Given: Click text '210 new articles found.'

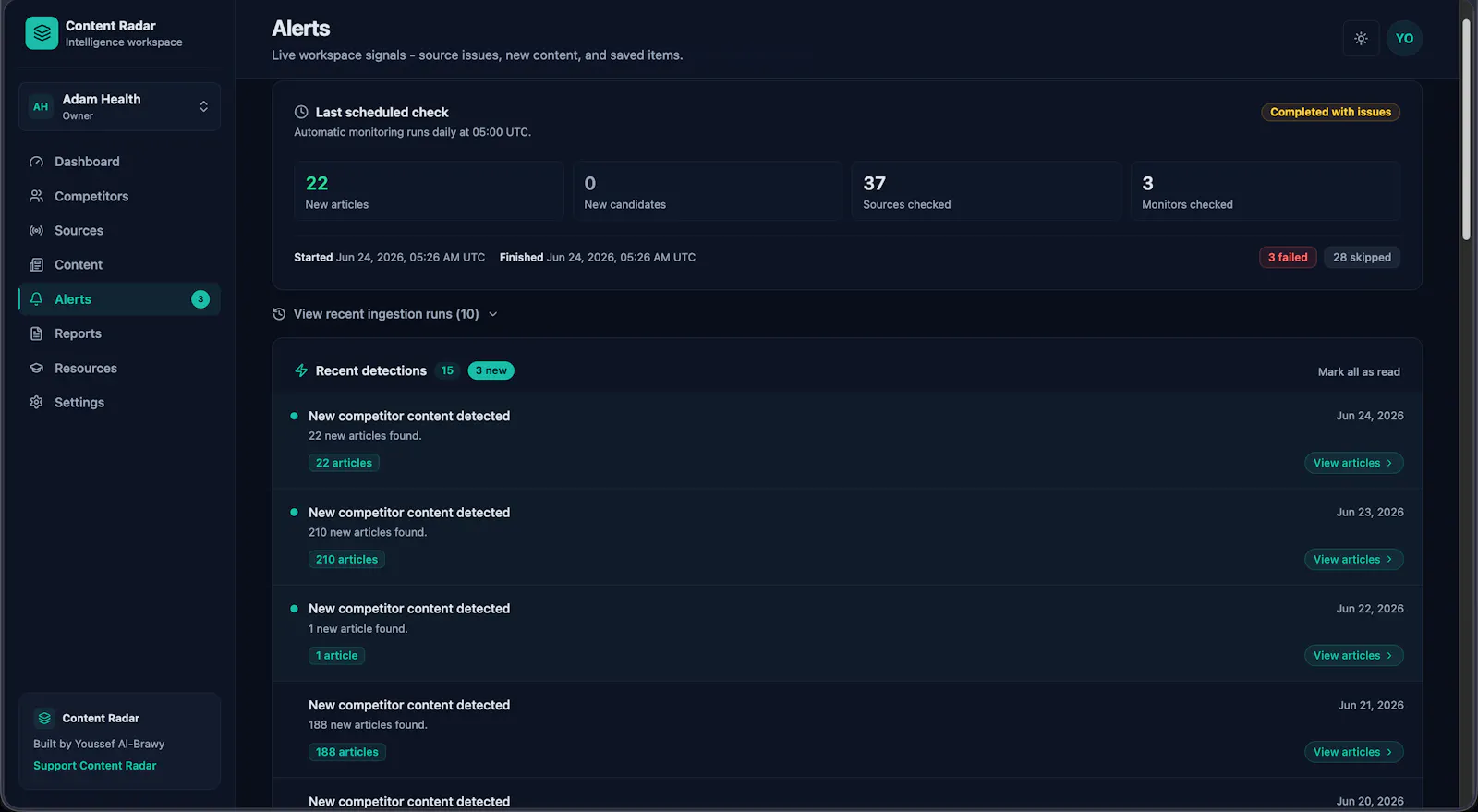Looking at the screenshot, I should click(x=368, y=532).
